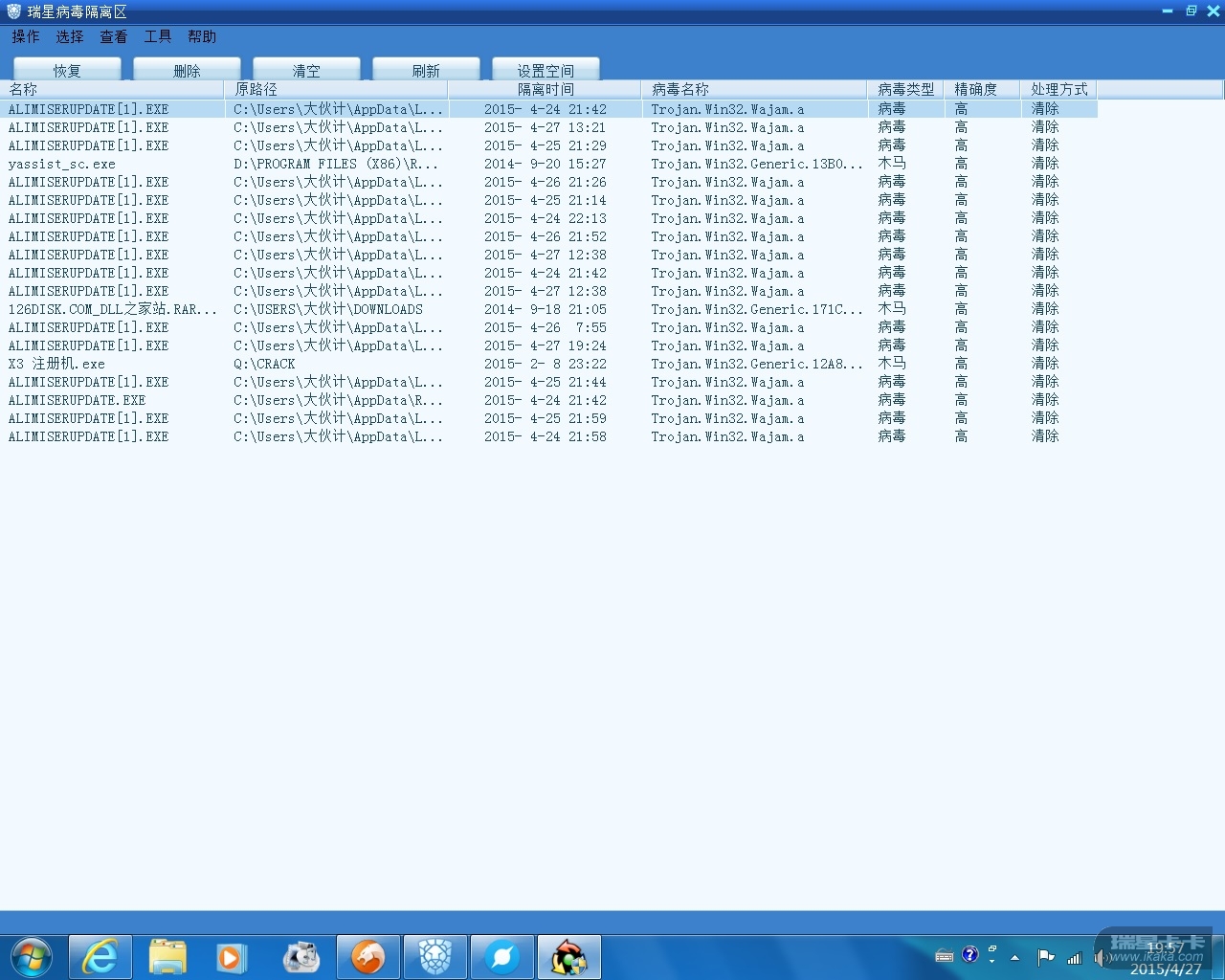Open the 选择 menu
The width and height of the screenshot is (1225, 980).
pos(70,36)
